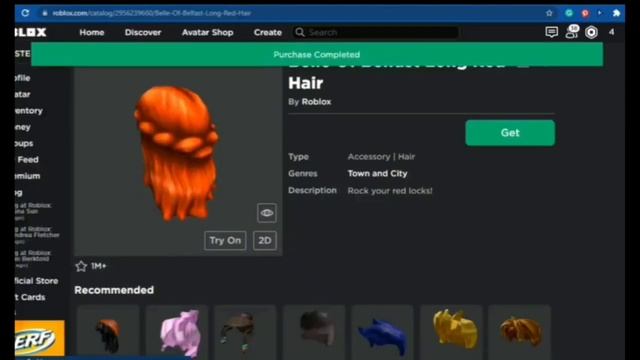Image resolution: width=640 pixels, height=360 pixels.
Task: Click the Roblox logo
Action: 30,32
